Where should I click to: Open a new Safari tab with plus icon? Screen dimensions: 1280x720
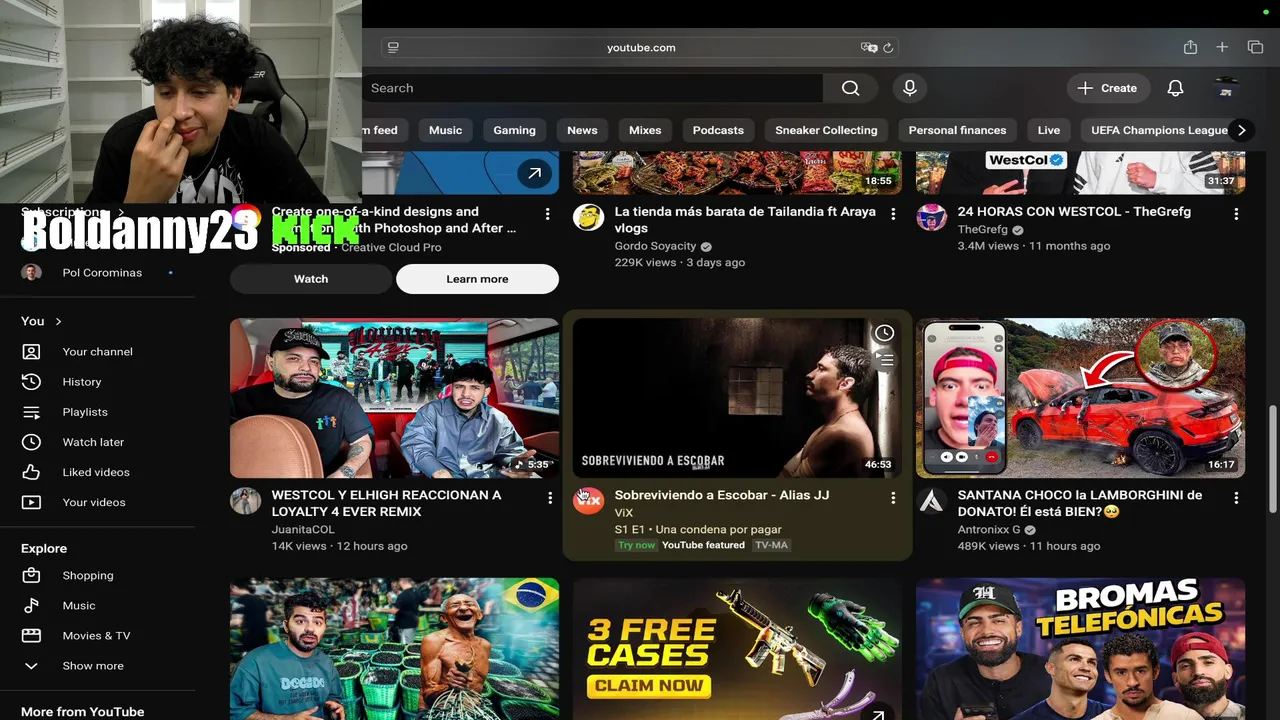(1222, 47)
